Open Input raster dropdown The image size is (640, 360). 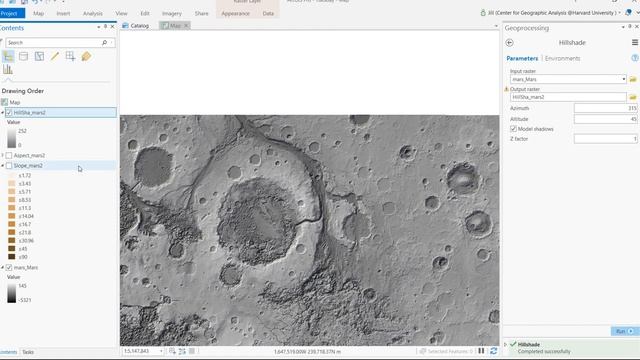(x=624, y=79)
